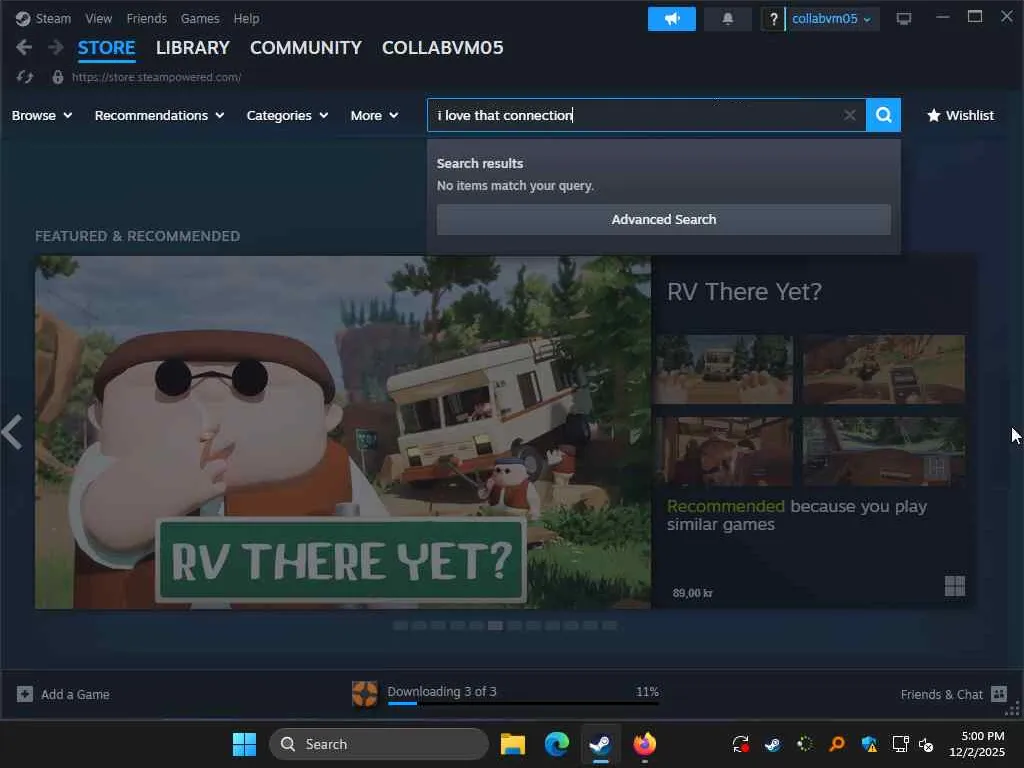This screenshot has width=1024, height=768.
Task: Open Microsoft Edge from the taskbar
Action: (x=556, y=744)
